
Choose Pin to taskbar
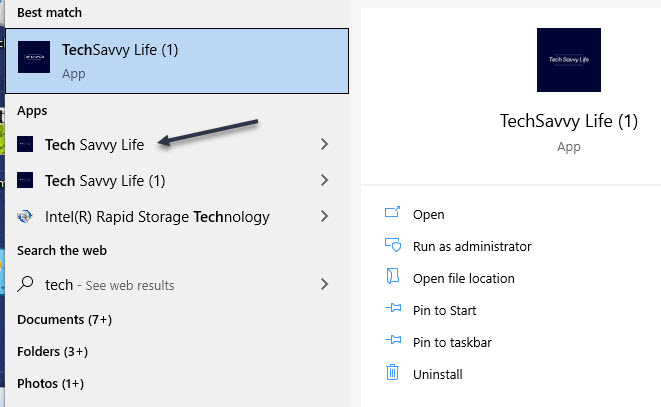pyautogui.click(x=452, y=342)
